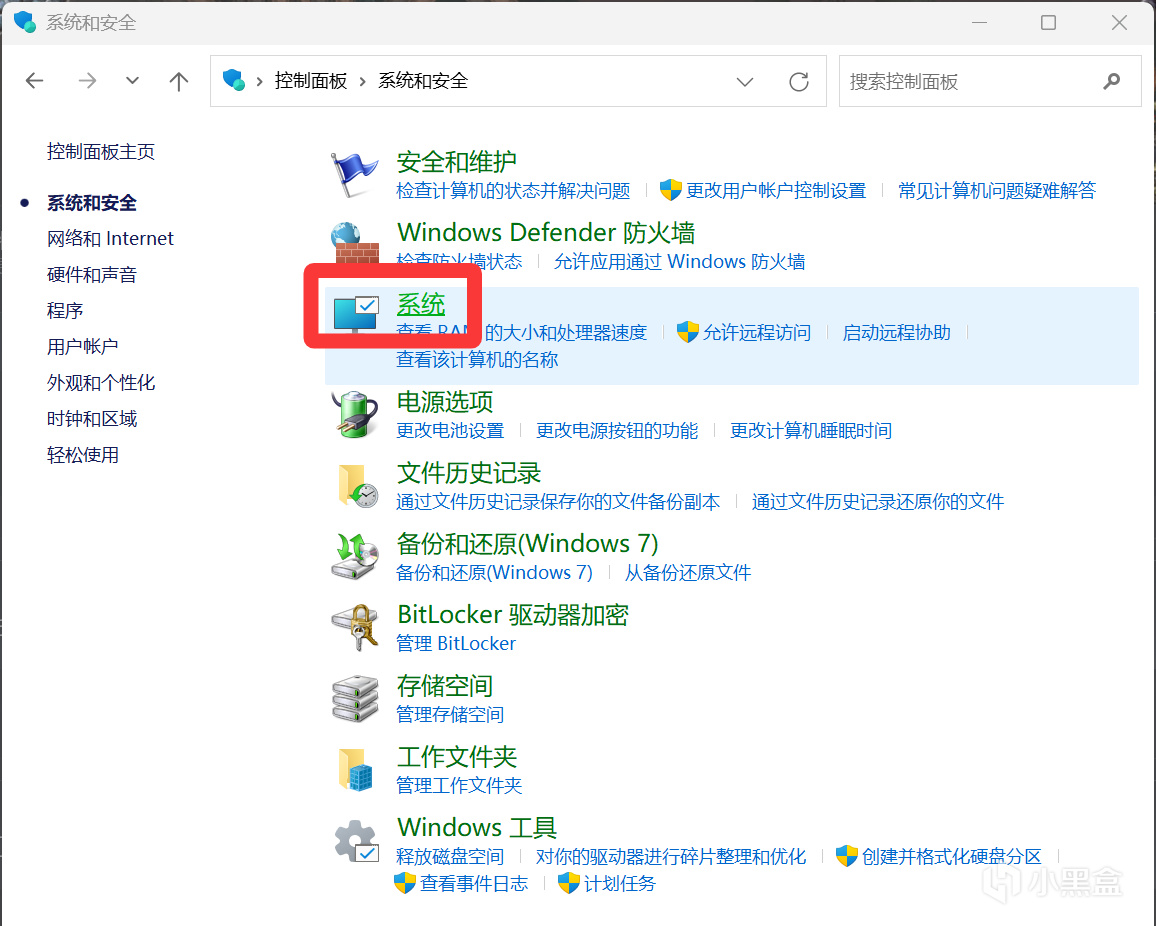Click 管理工作文件夹
1156x926 pixels.
[x=459, y=786]
